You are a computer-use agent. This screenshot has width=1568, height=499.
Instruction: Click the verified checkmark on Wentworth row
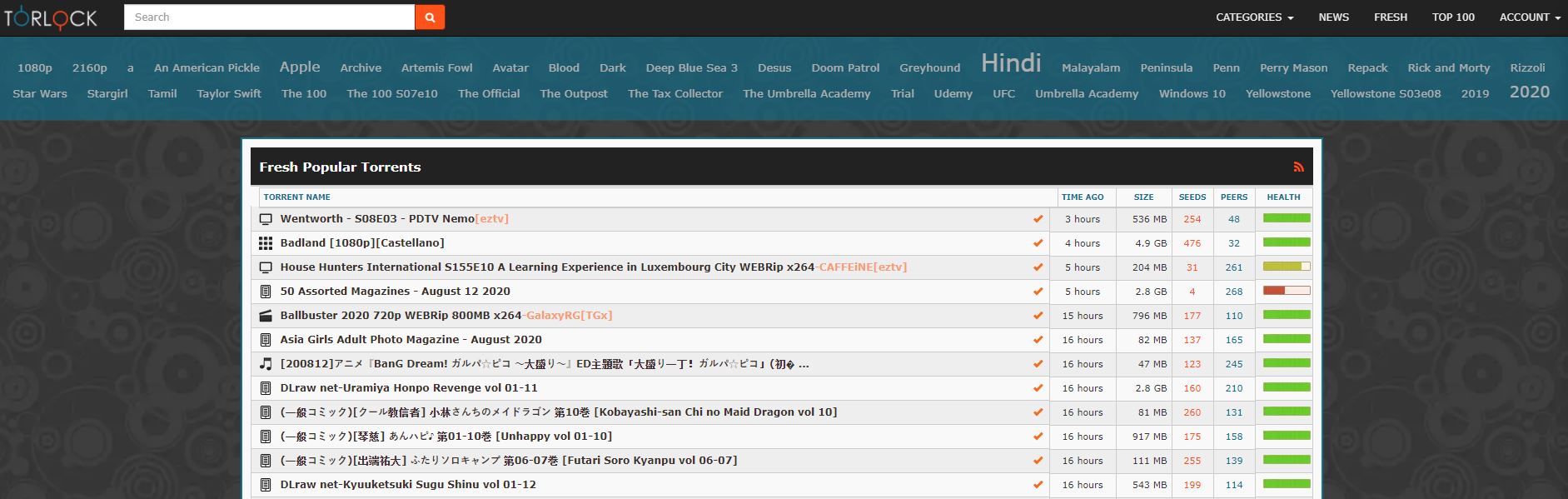[1038, 219]
